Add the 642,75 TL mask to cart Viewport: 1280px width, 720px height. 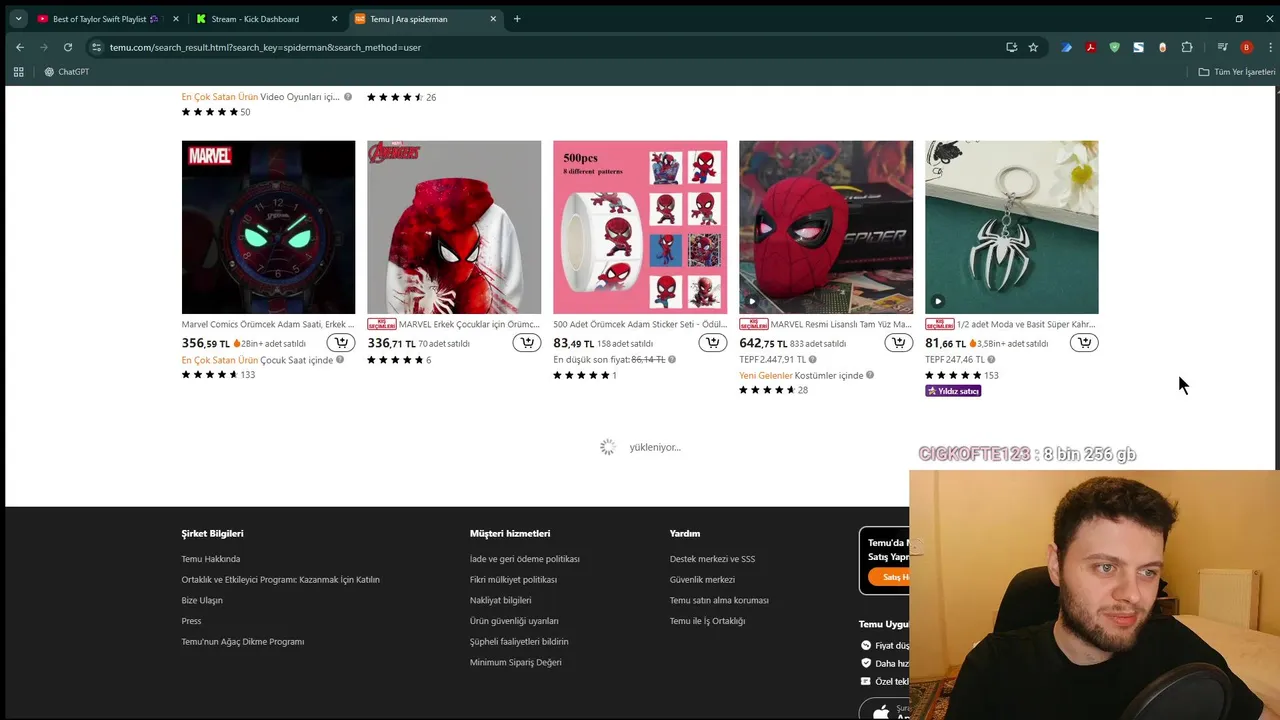(899, 343)
